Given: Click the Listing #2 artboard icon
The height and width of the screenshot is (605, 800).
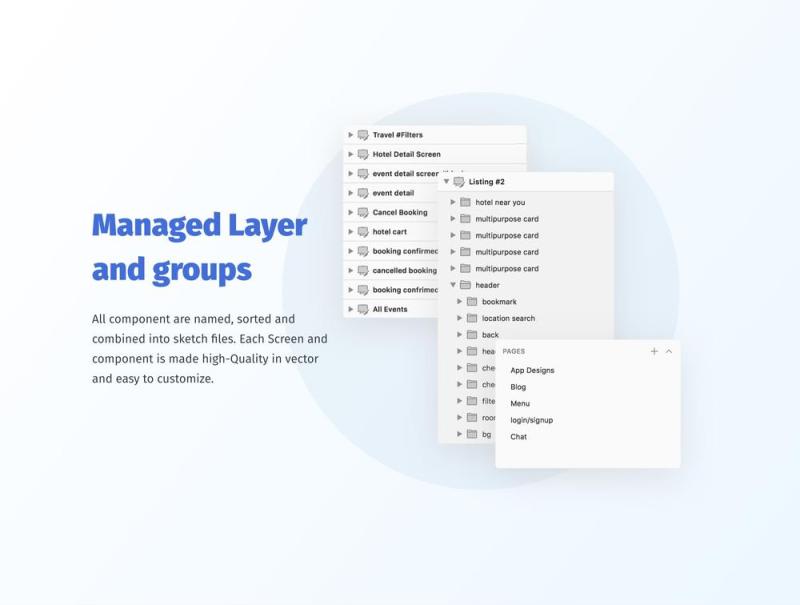Looking at the screenshot, I should click(x=459, y=182).
